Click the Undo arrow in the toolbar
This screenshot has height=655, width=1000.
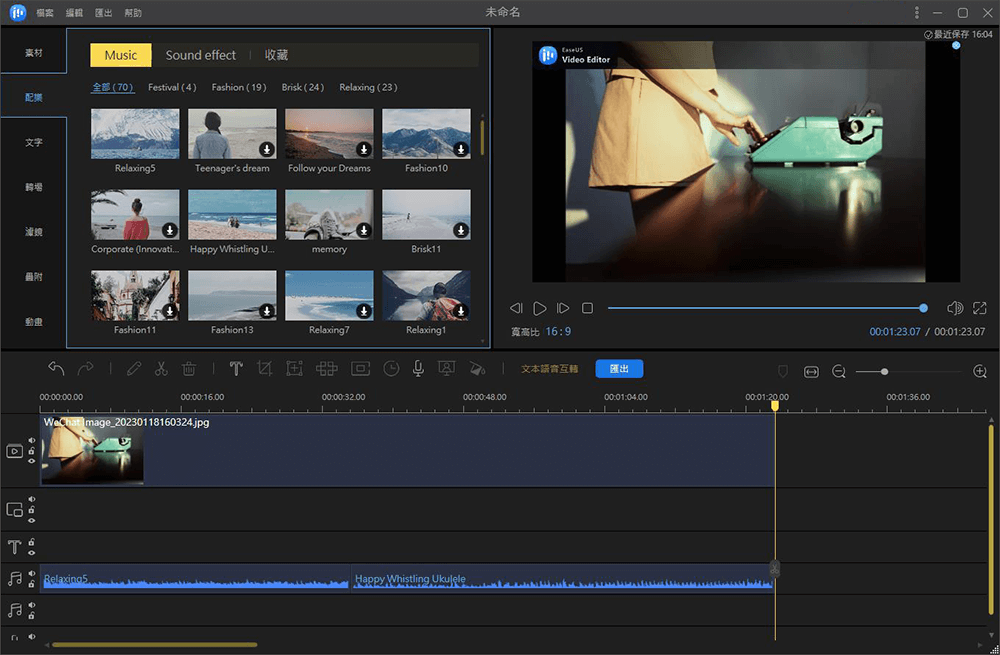click(x=57, y=369)
